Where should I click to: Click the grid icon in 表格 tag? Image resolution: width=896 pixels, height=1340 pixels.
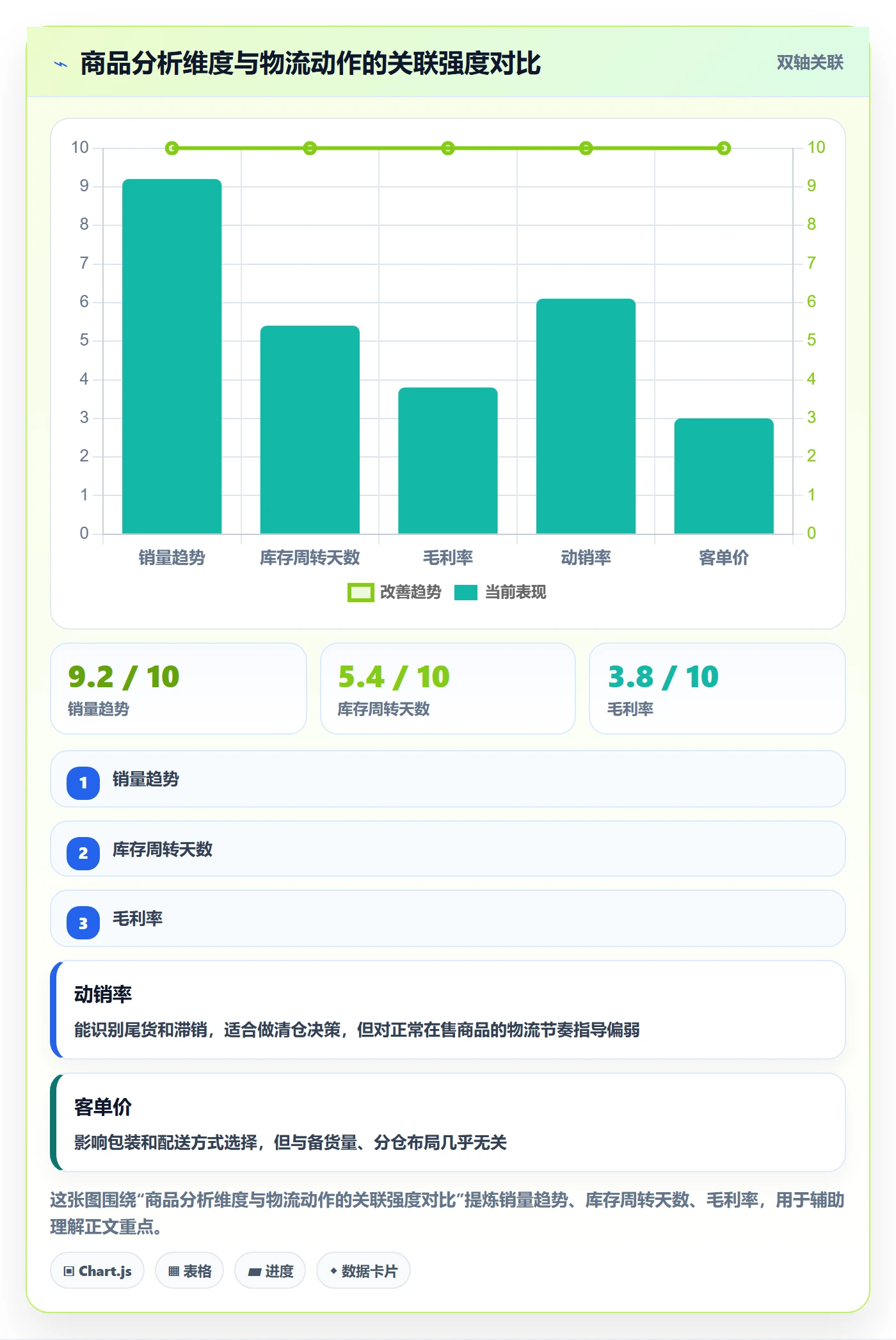tap(173, 1272)
